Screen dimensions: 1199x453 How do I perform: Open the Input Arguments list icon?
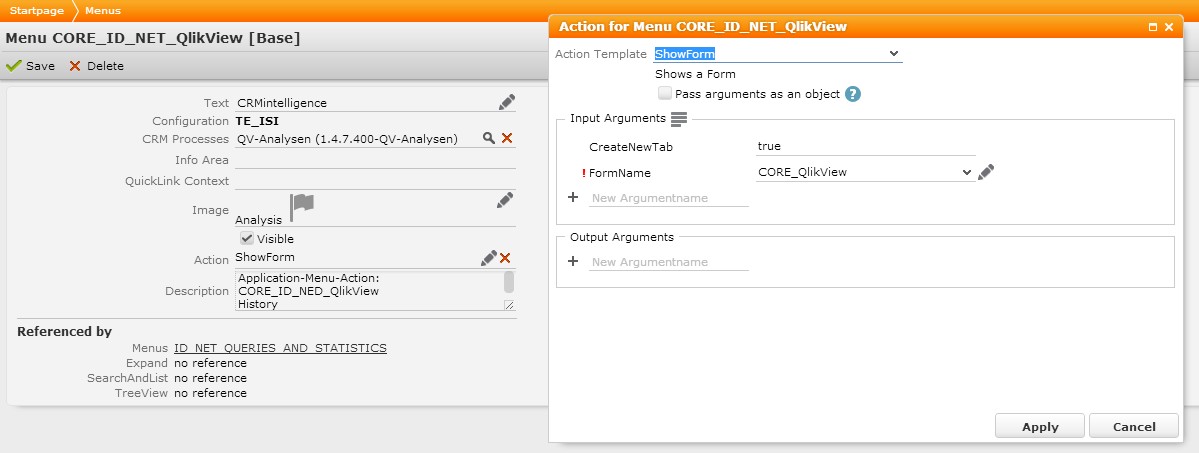point(679,119)
